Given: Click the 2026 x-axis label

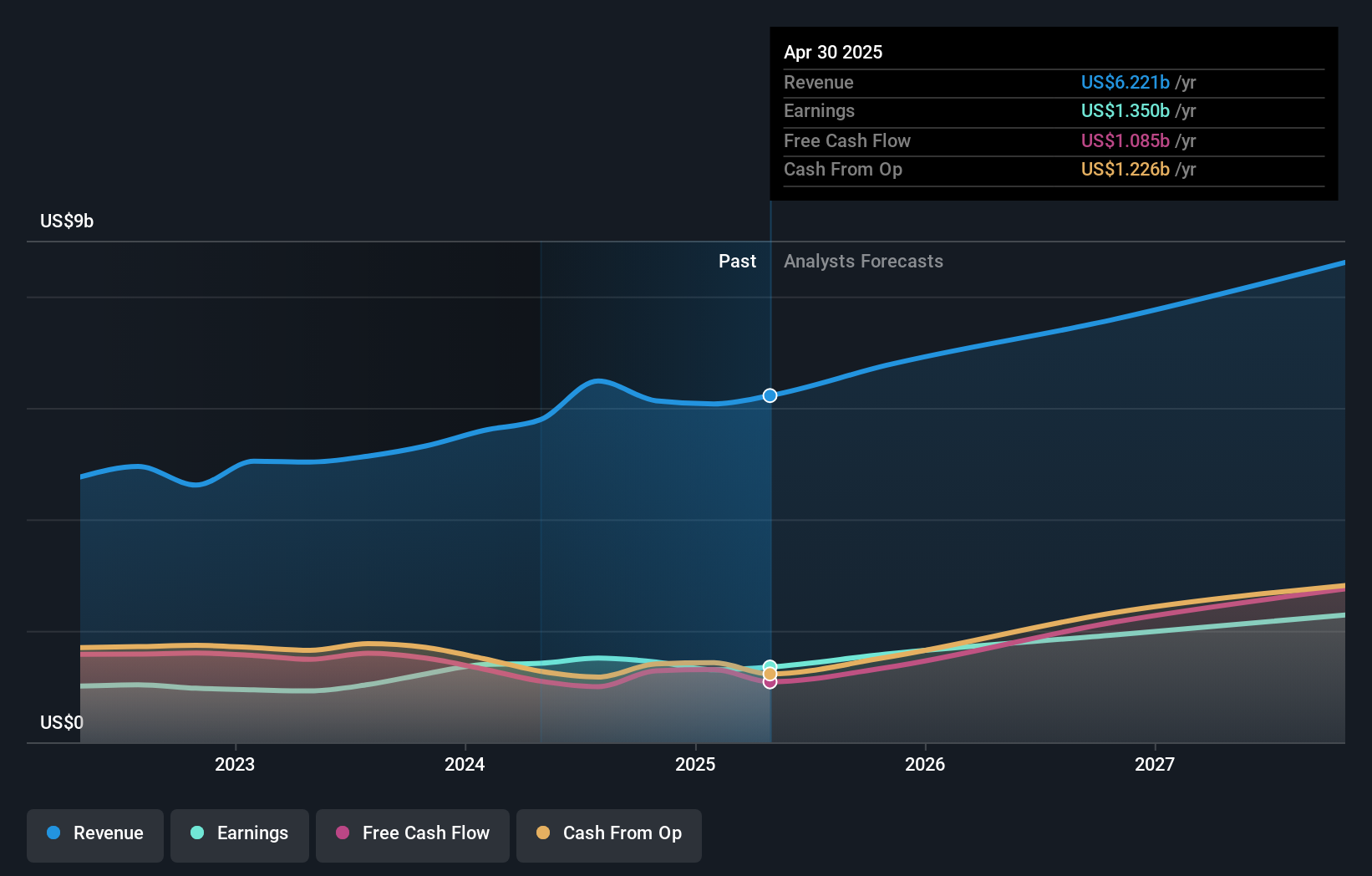Looking at the screenshot, I should click(x=925, y=764).
